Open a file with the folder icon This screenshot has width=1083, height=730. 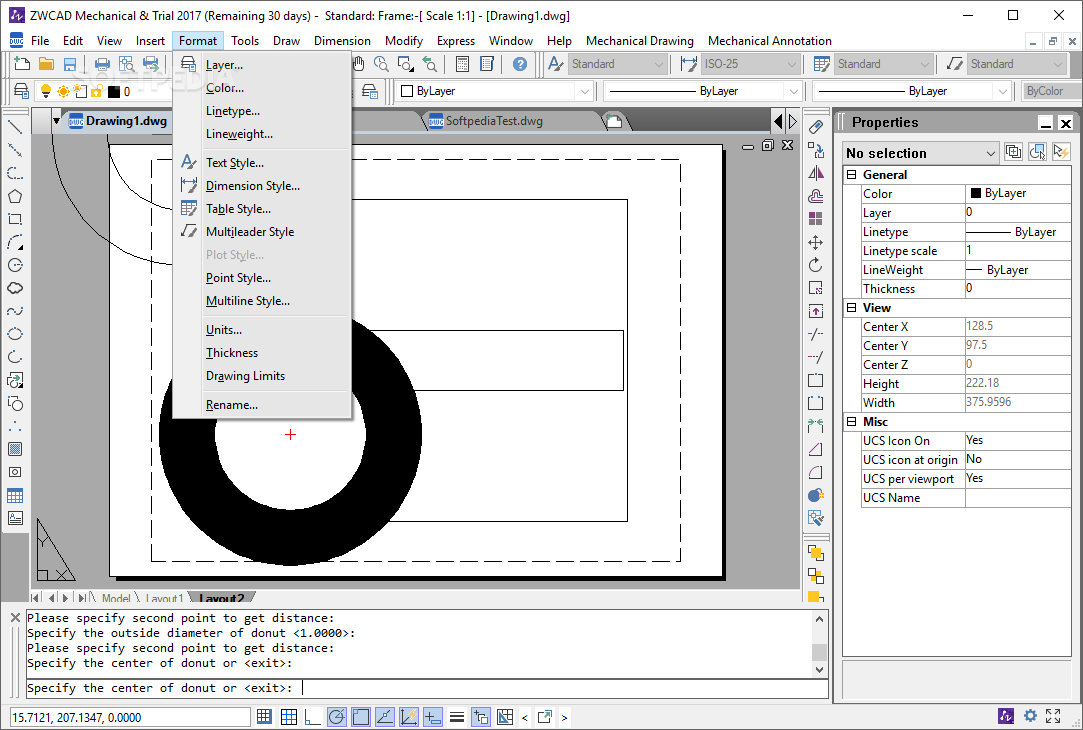click(x=46, y=64)
